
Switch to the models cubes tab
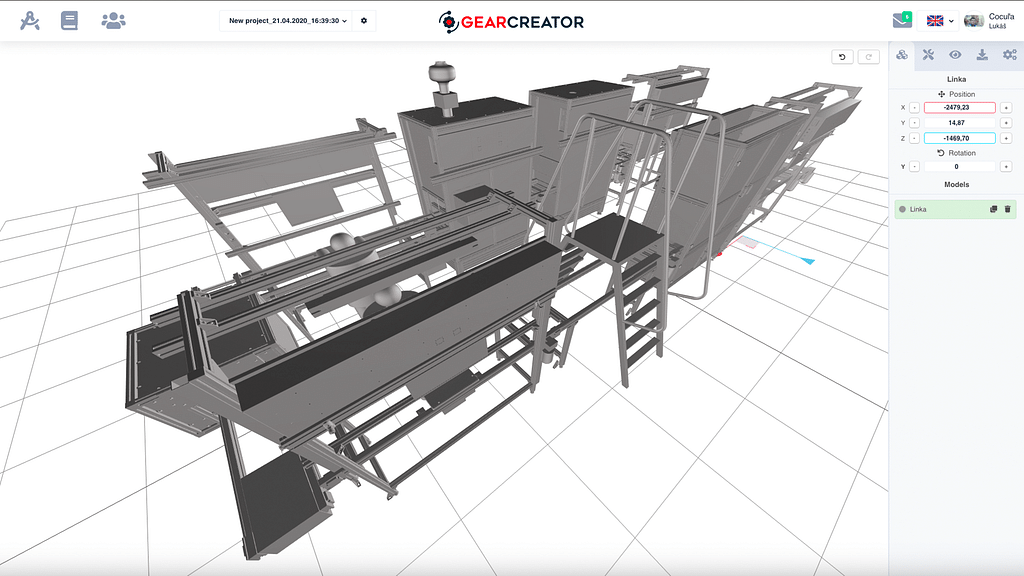902,55
